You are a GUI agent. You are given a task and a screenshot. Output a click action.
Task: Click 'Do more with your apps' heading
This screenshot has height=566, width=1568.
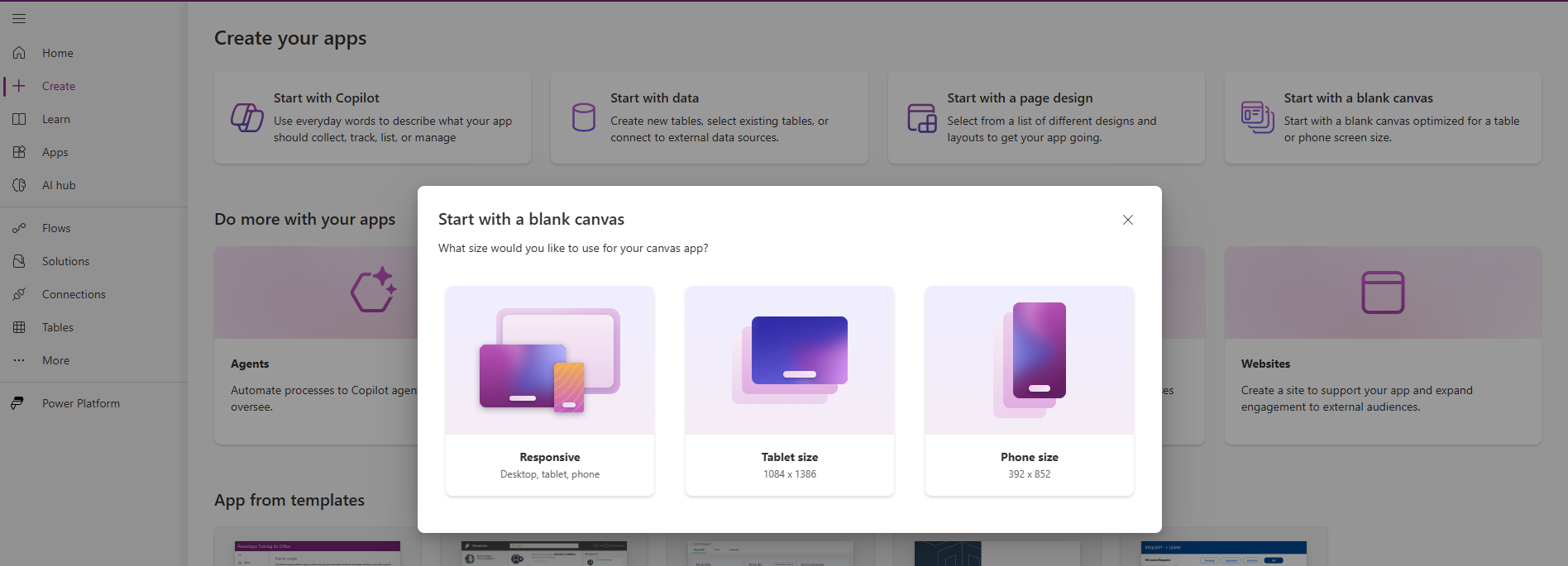[x=305, y=220]
